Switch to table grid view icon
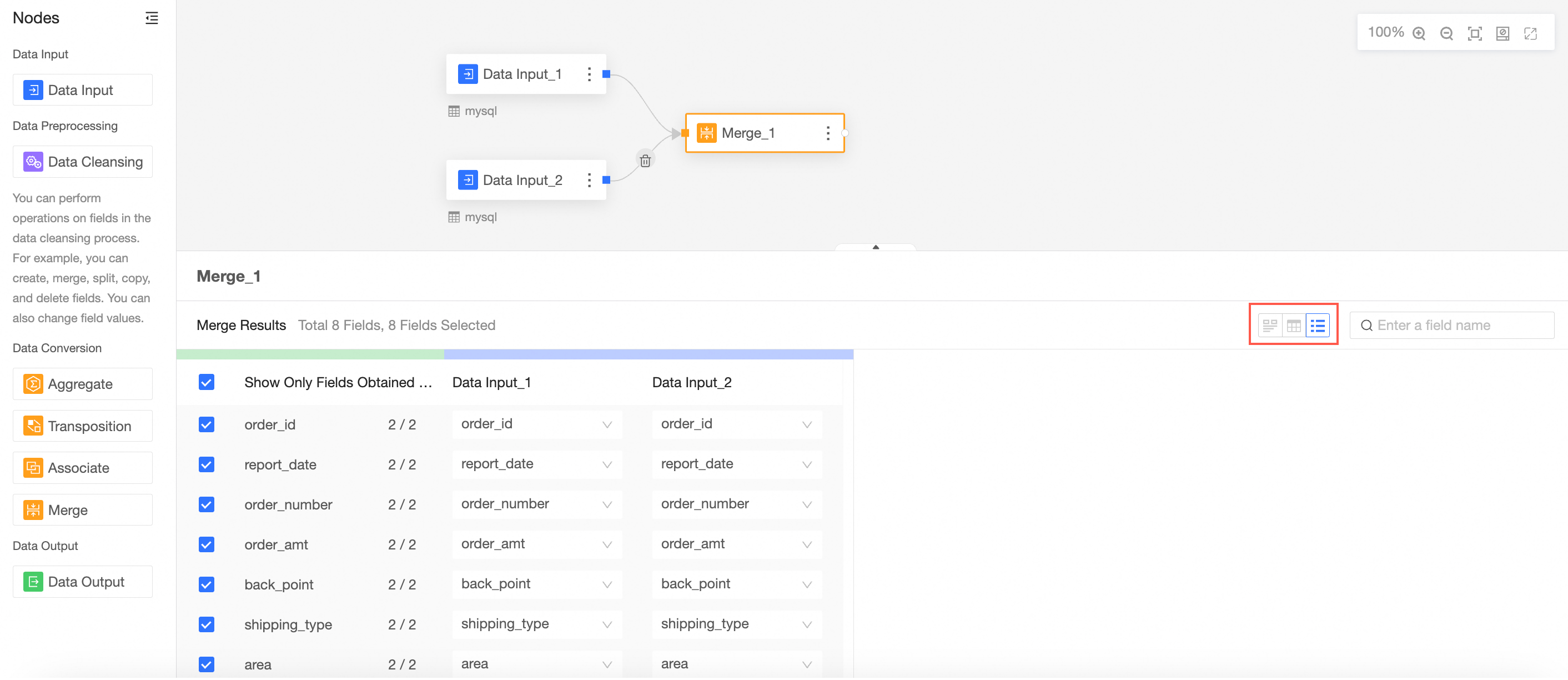The width and height of the screenshot is (1568, 680). click(x=1294, y=325)
